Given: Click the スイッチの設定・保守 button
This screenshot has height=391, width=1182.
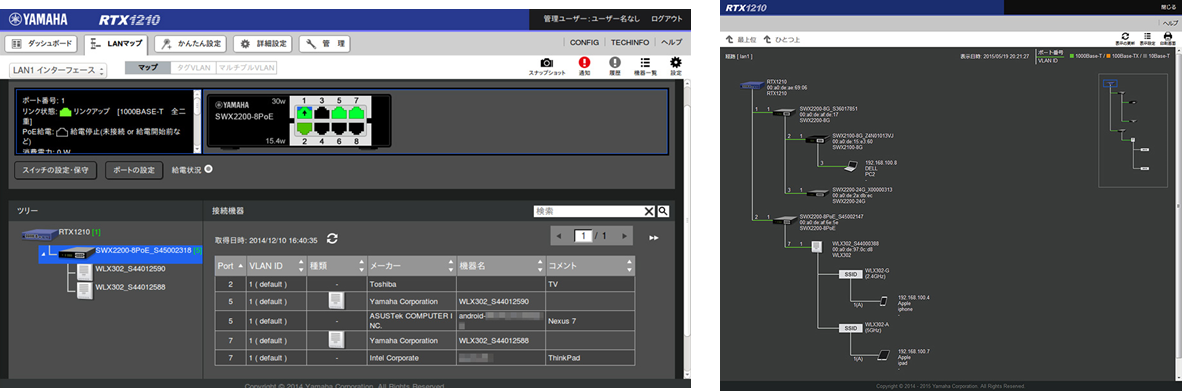Looking at the screenshot, I should tap(56, 170).
